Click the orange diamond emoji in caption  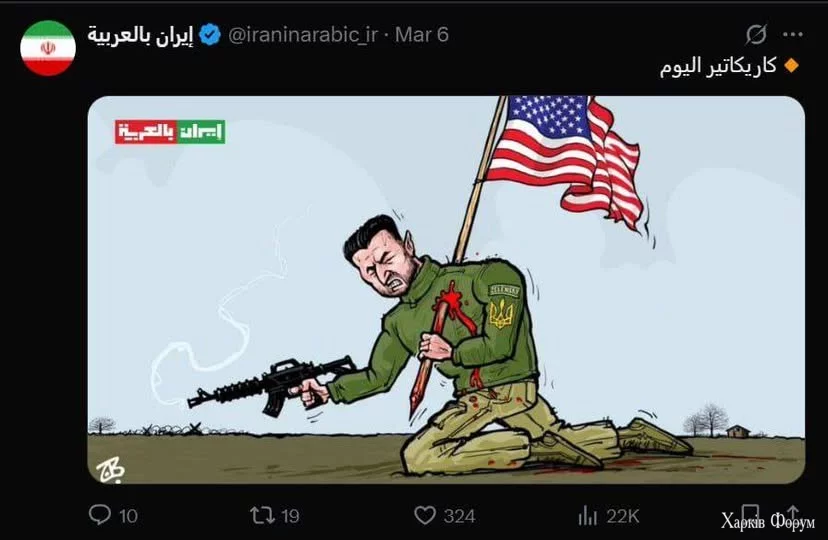point(792,66)
